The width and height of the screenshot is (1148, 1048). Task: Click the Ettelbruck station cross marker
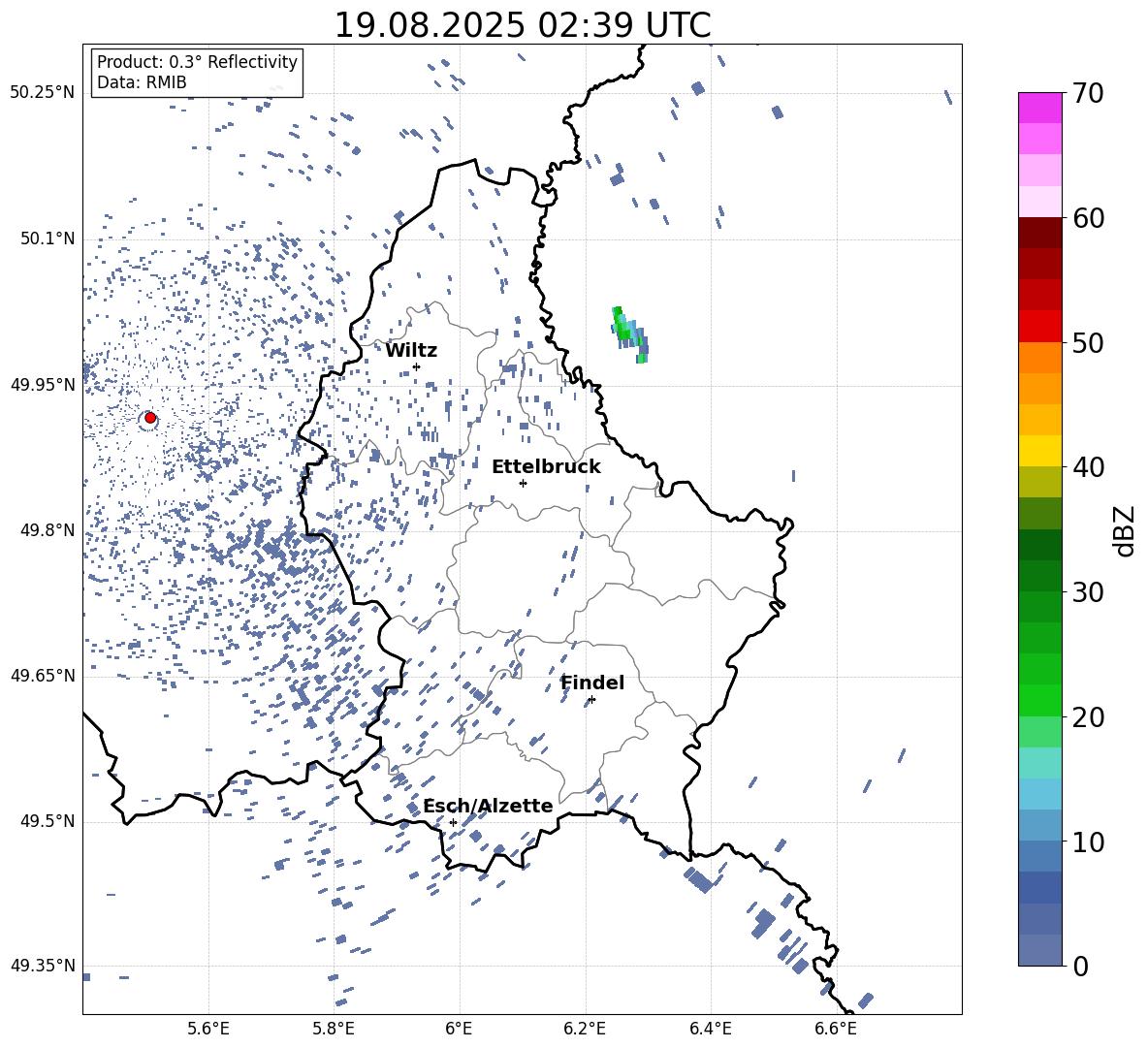pyautogui.click(x=523, y=483)
